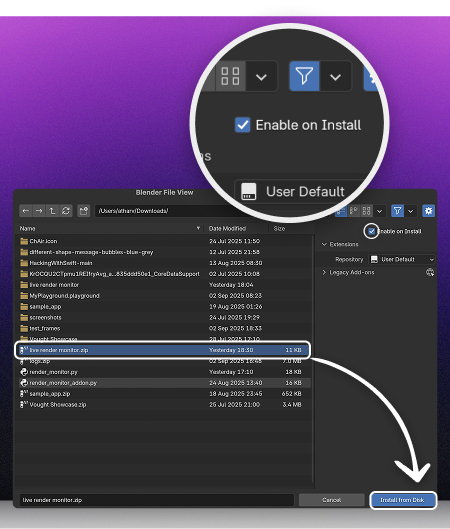
Task: Select different-shape-message-bubbles-blue-grey folder
Action: [164, 252]
